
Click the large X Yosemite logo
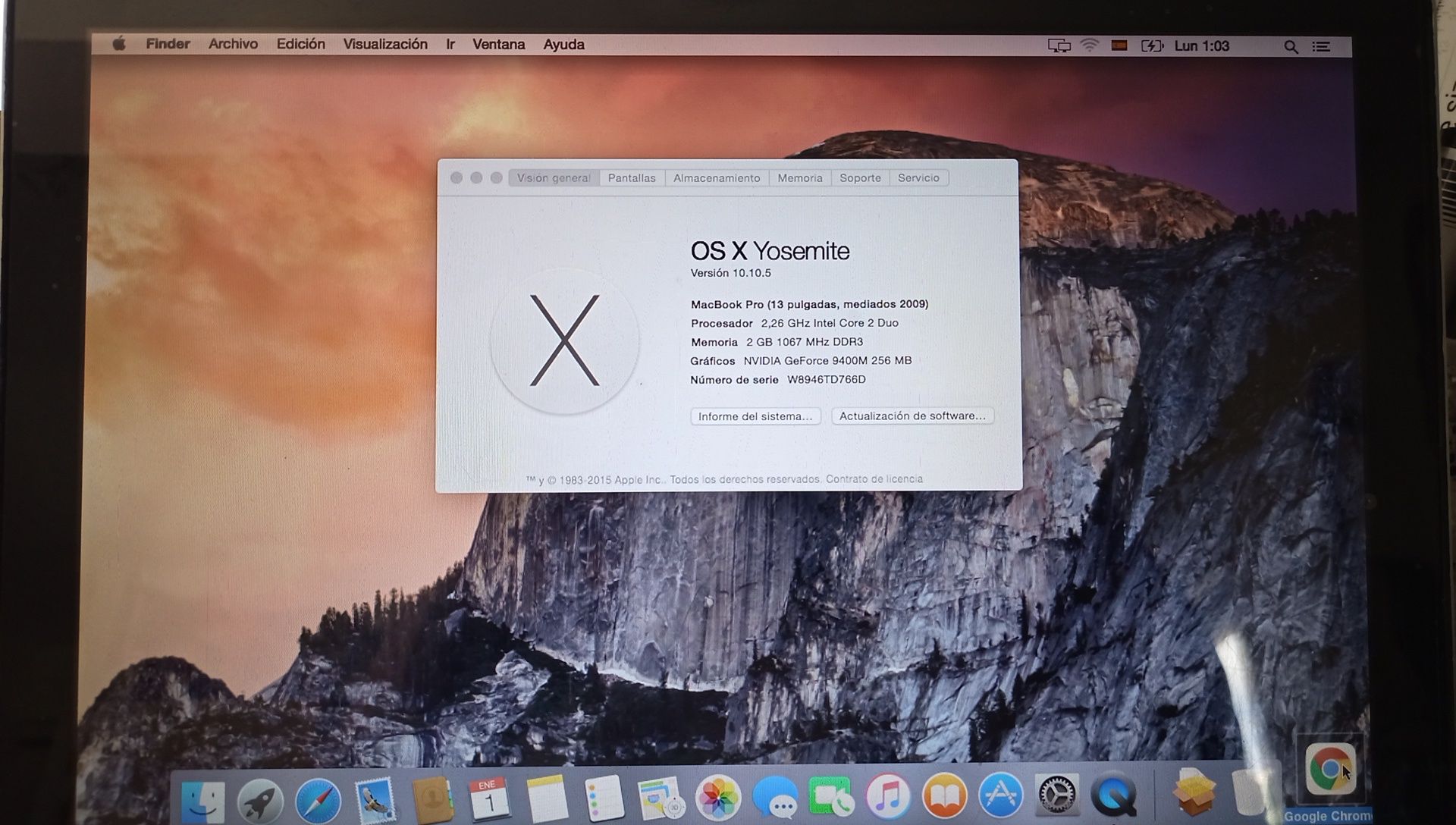pos(564,340)
